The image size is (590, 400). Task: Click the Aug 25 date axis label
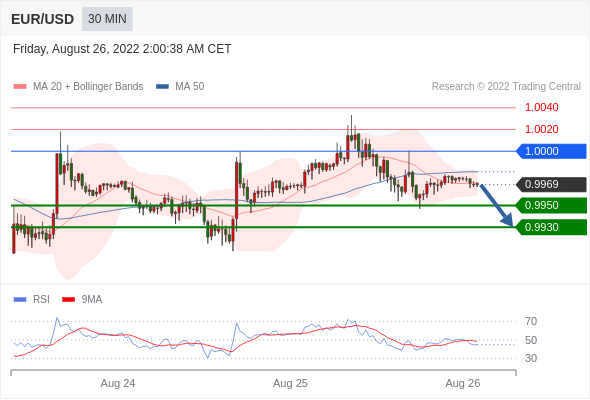tap(290, 383)
